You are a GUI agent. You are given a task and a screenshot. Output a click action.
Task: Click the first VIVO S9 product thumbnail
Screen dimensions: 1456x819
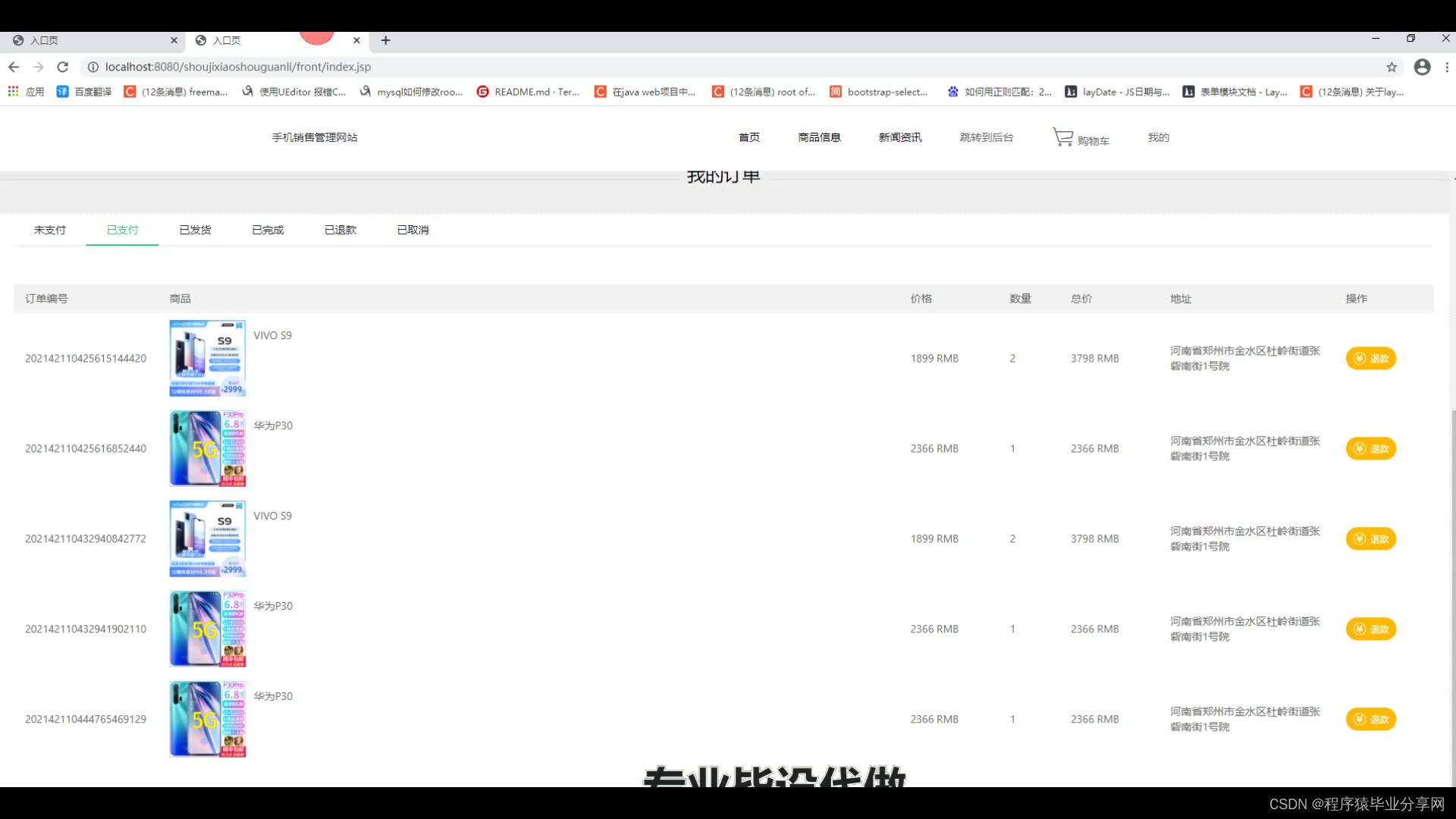coord(207,358)
